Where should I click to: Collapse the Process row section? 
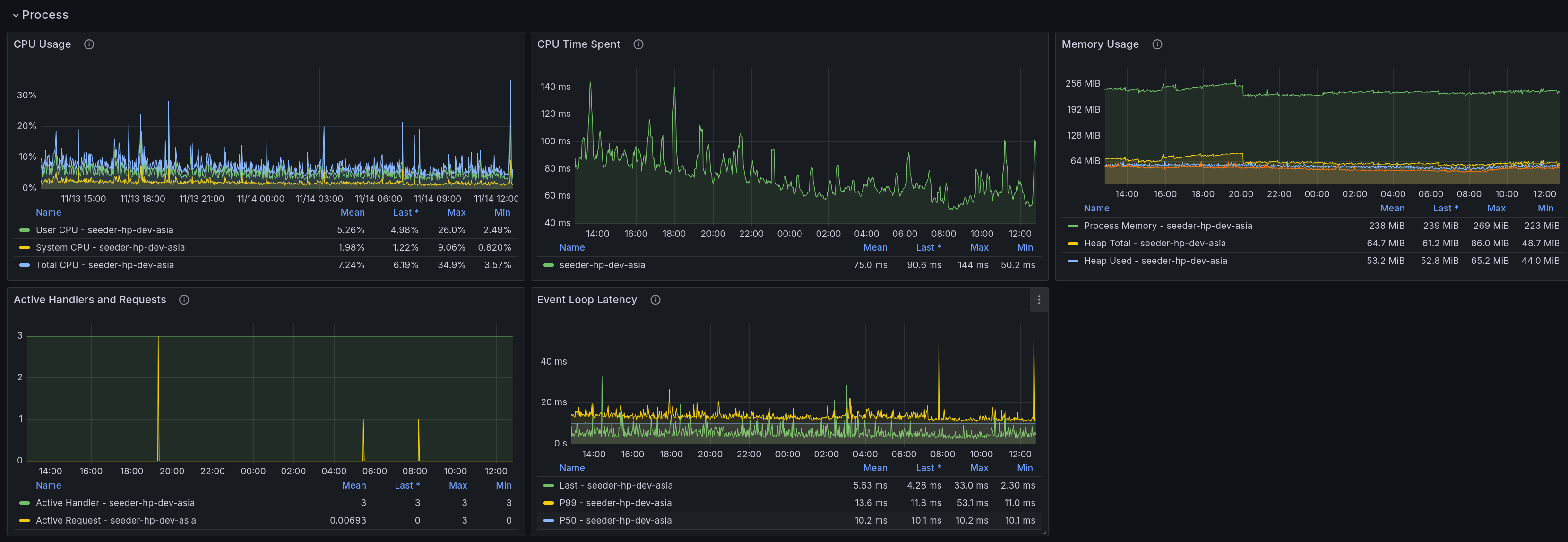coord(16,15)
